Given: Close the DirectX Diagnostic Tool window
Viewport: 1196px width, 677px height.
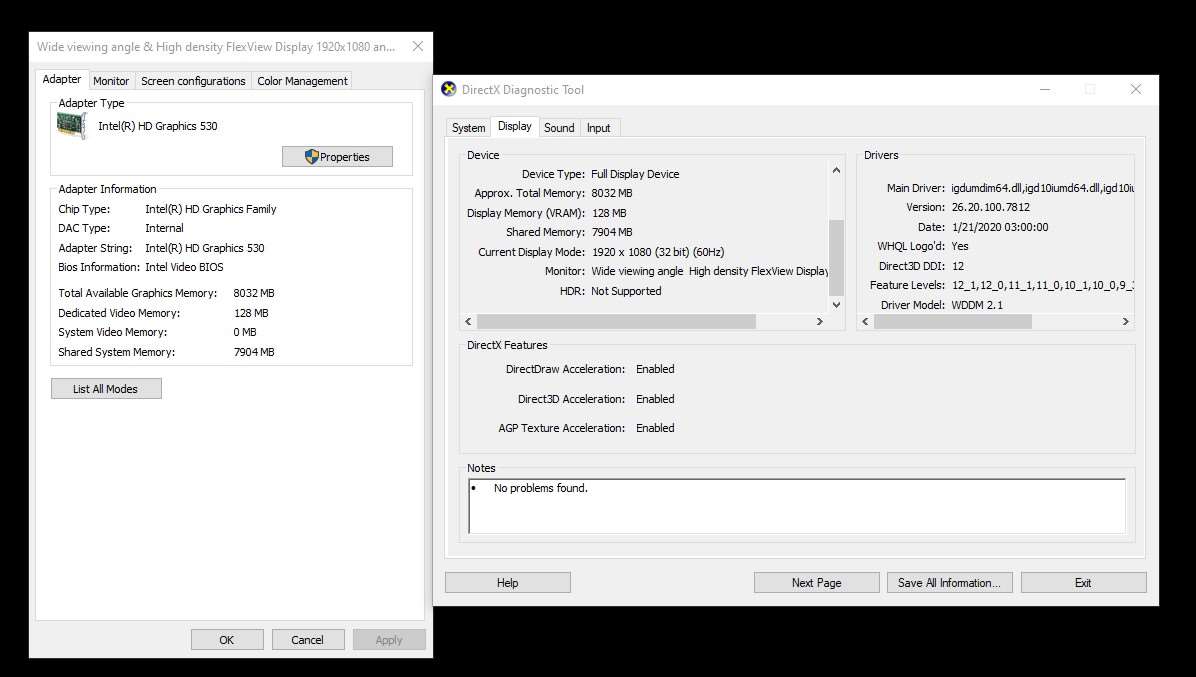Looking at the screenshot, I should pyautogui.click(x=1136, y=89).
